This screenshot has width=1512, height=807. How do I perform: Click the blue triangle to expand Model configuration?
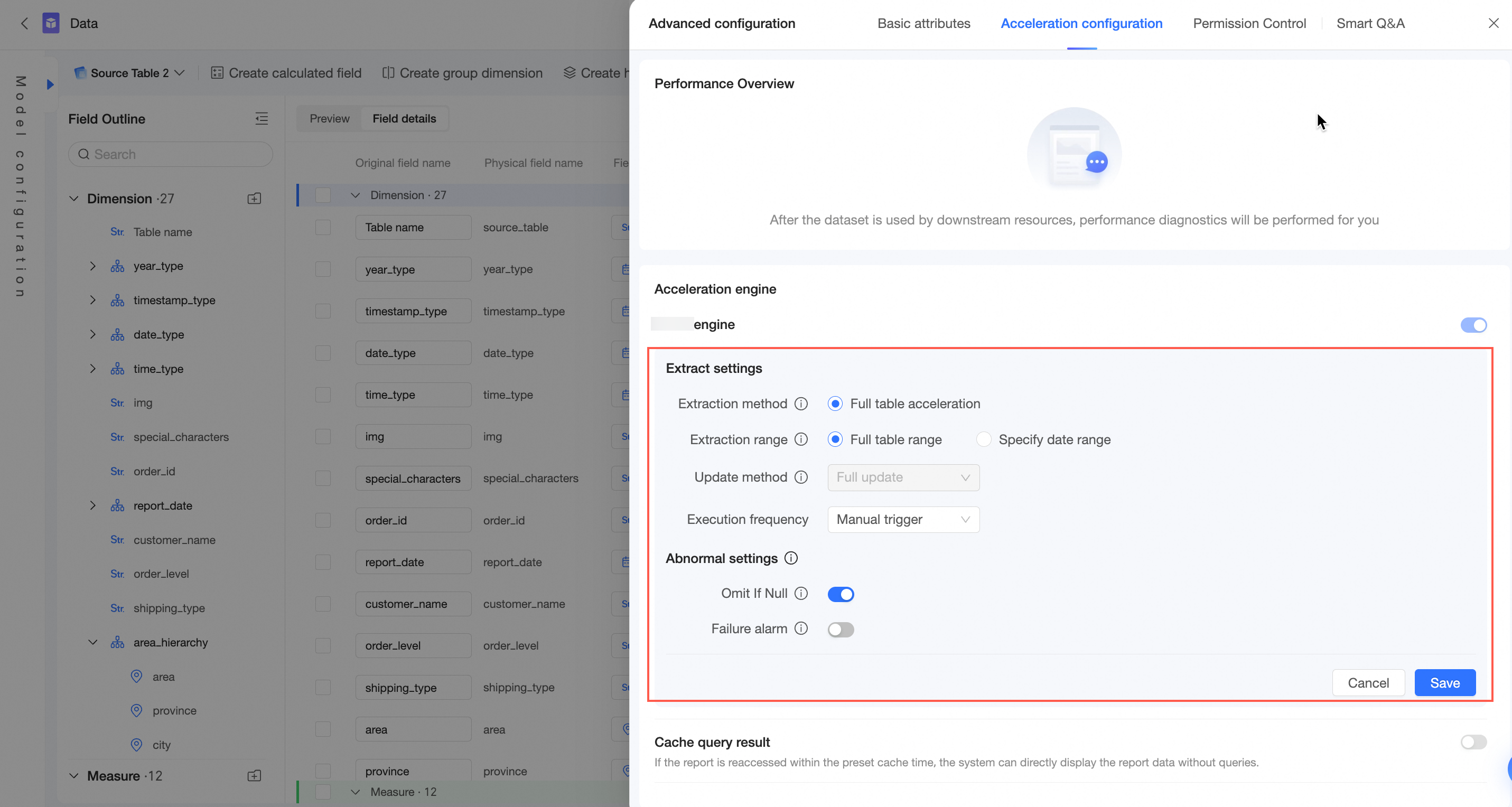click(51, 85)
